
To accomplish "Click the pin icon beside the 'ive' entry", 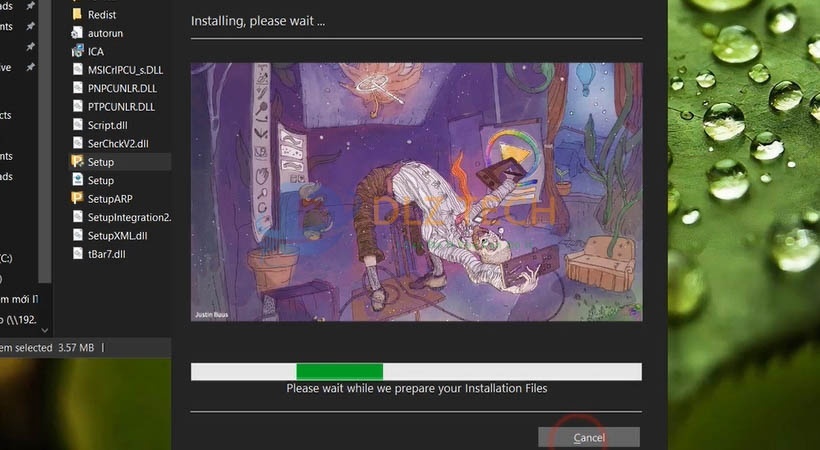I will point(31,68).
